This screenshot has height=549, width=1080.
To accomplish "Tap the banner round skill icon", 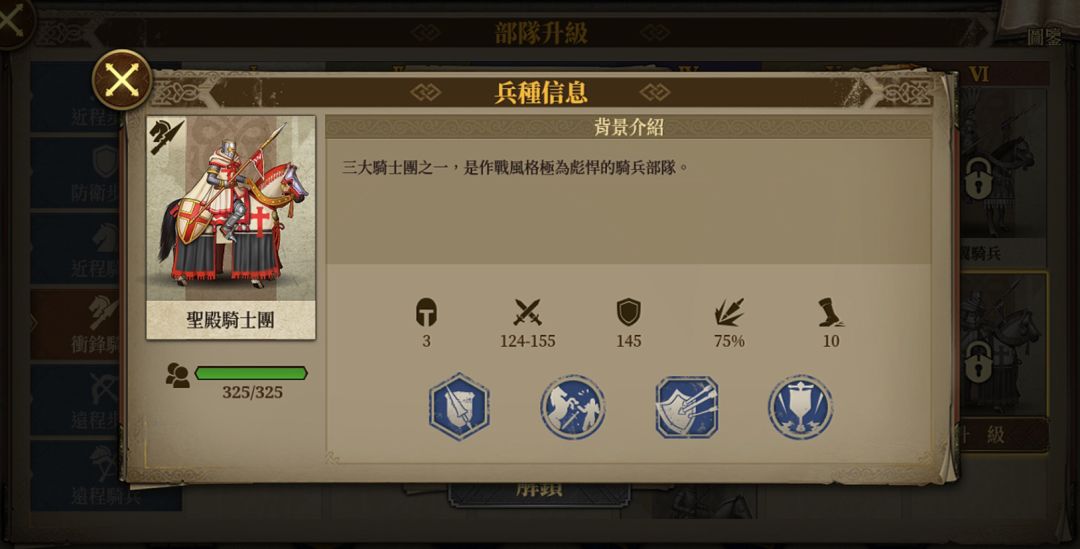I will (800, 407).
